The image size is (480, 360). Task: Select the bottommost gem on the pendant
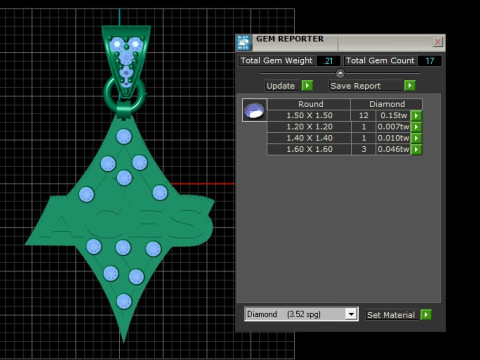124,301
